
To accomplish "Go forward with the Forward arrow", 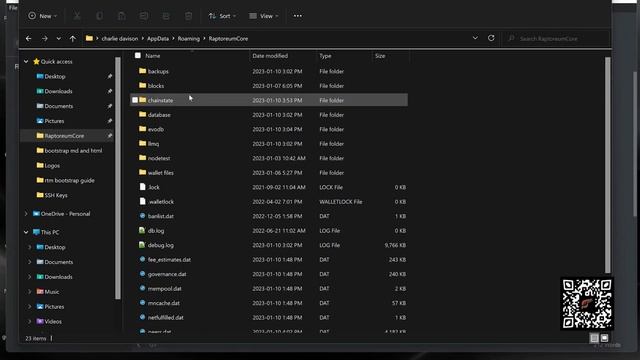I will coord(44,38).
